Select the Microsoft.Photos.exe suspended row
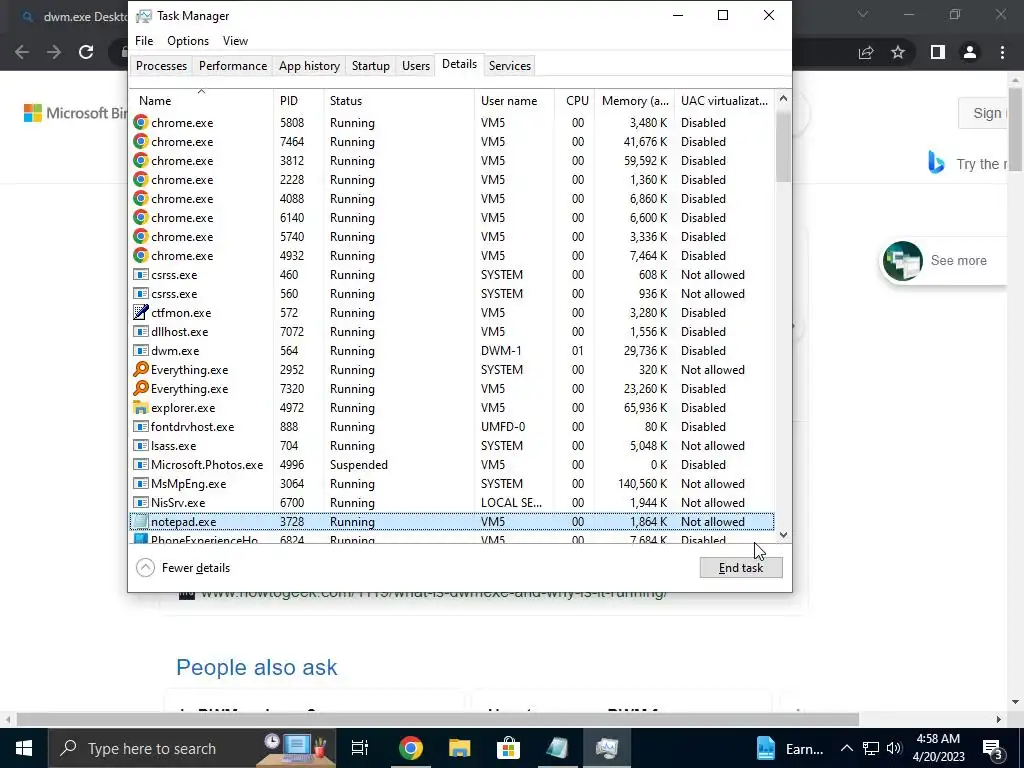 point(452,465)
